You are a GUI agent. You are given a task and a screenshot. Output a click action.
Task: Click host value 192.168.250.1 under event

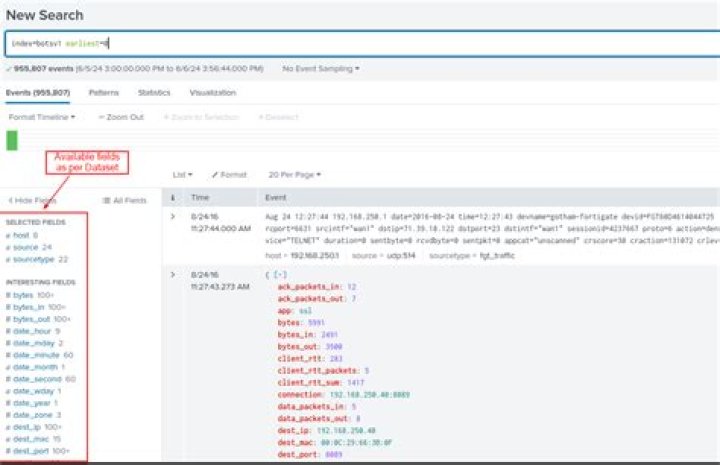(x=315, y=256)
